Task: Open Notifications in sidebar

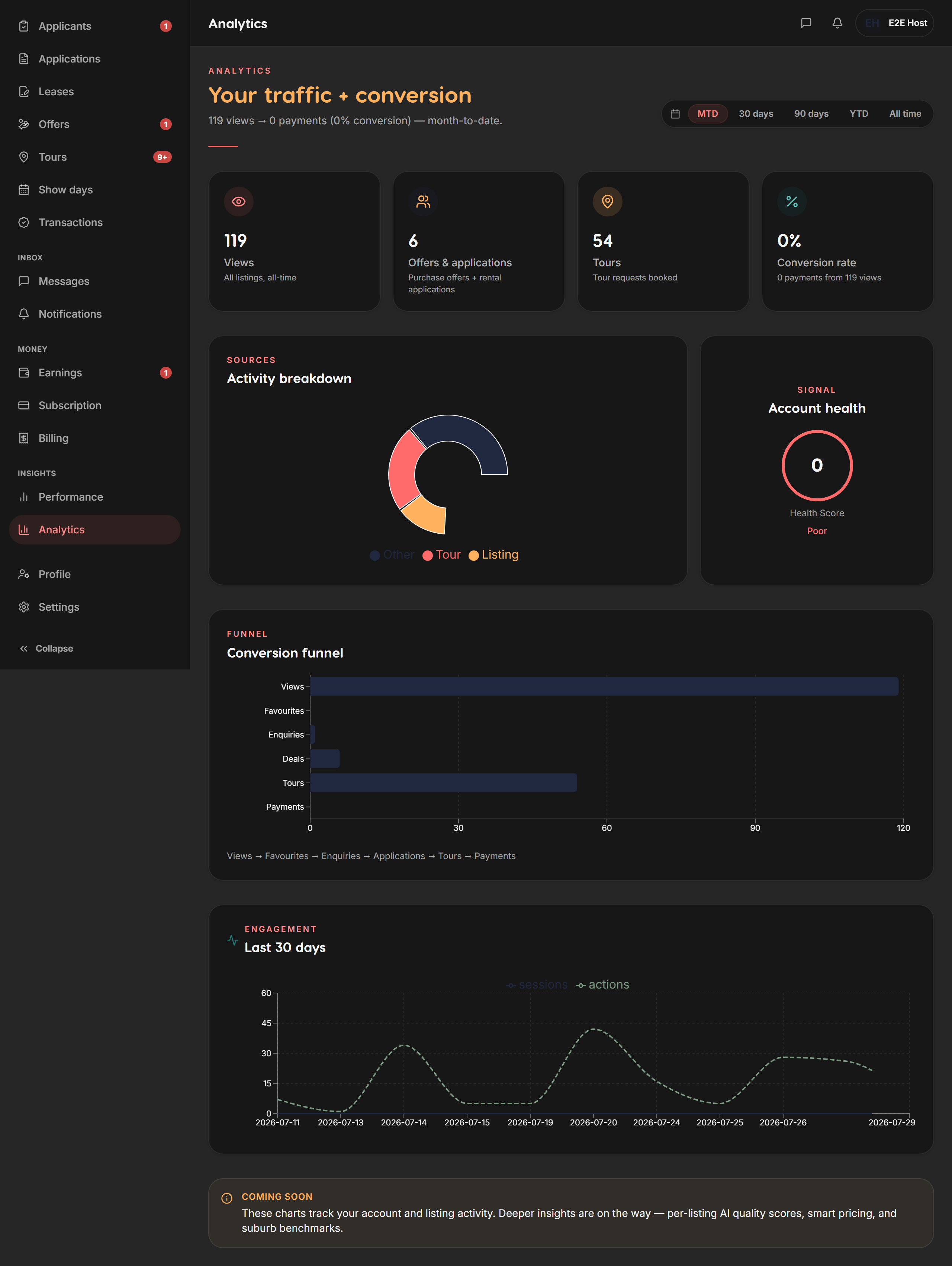Action: click(x=94, y=314)
